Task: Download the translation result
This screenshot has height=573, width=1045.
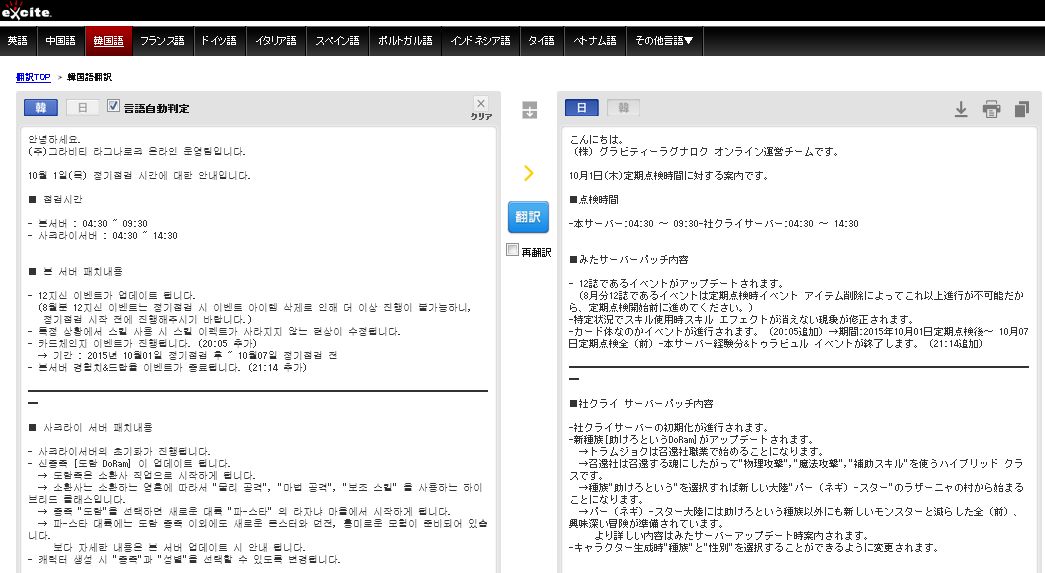Action: coord(960,109)
